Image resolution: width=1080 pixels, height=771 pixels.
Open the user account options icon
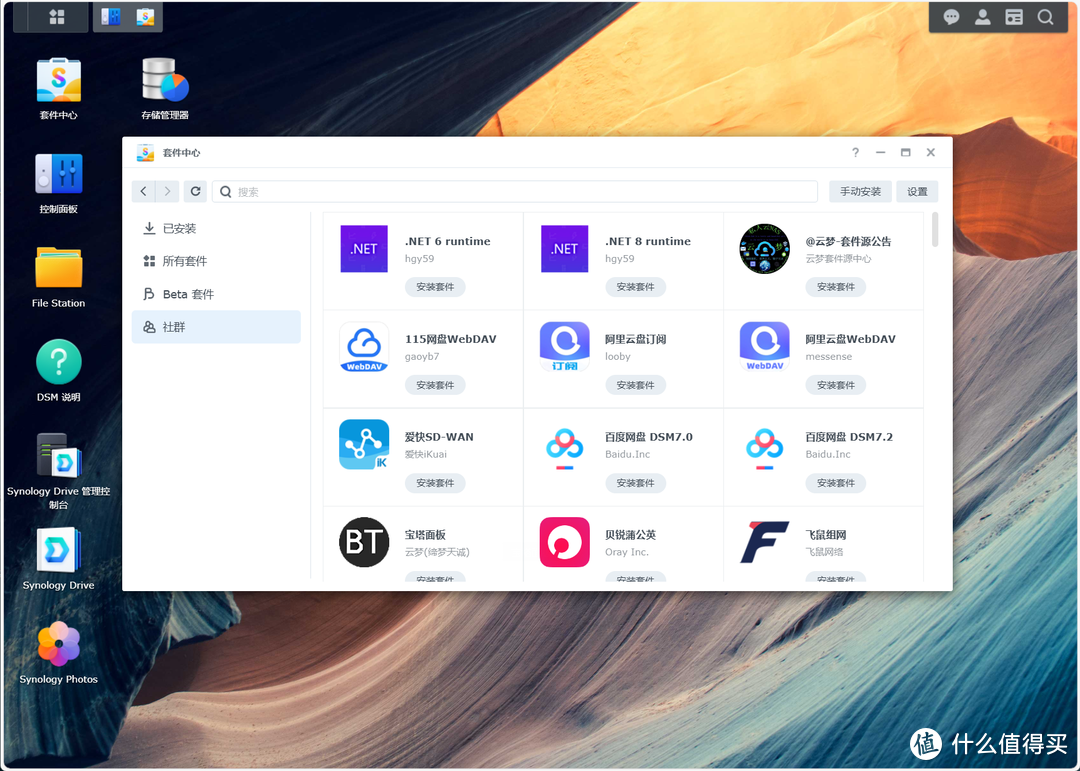pyautogui.click(x=983, y=17)
